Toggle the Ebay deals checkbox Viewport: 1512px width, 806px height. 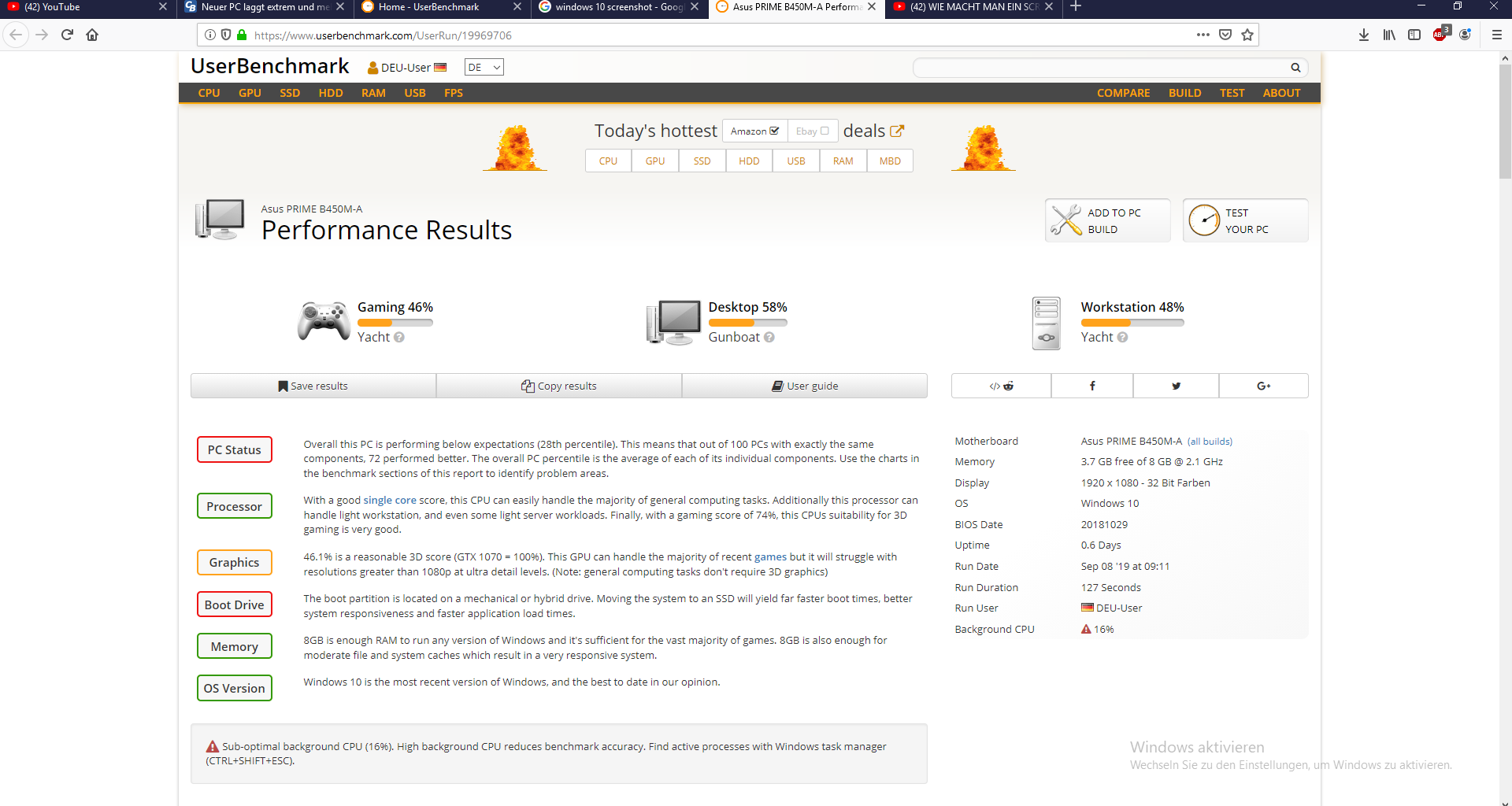(812, 131)
